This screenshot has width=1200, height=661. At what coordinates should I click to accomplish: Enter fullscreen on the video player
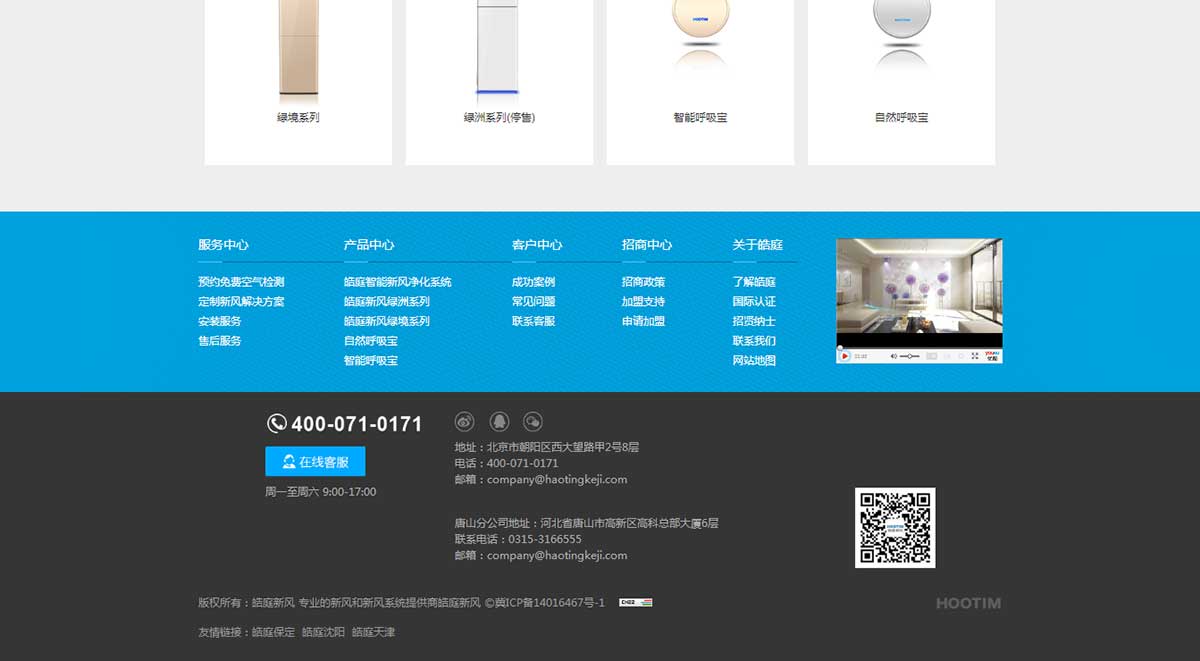click(975, 356)
